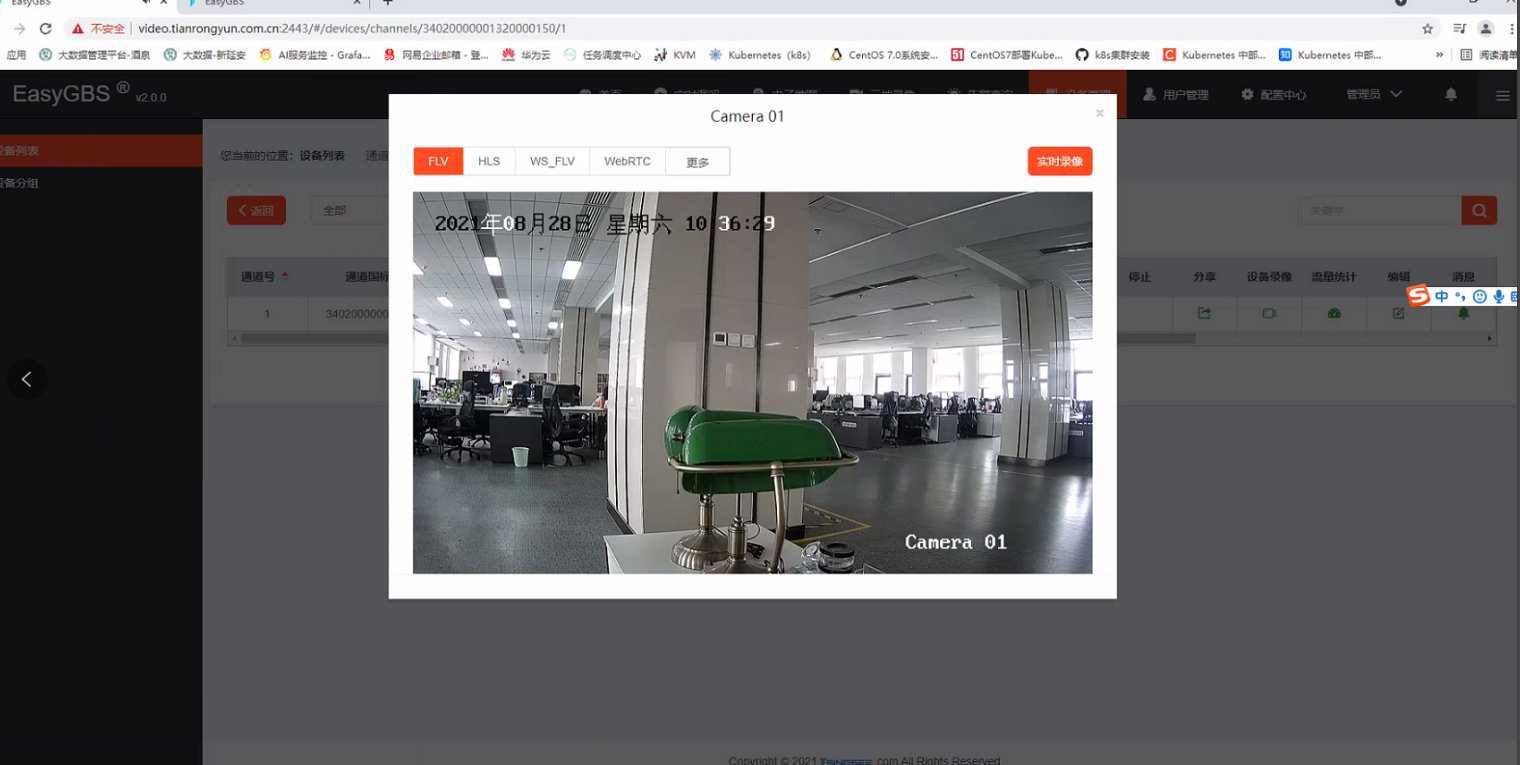Open the 任务调度中心 bookmark
This screenshot has width=1520, height=765.
tap(602, 55)
